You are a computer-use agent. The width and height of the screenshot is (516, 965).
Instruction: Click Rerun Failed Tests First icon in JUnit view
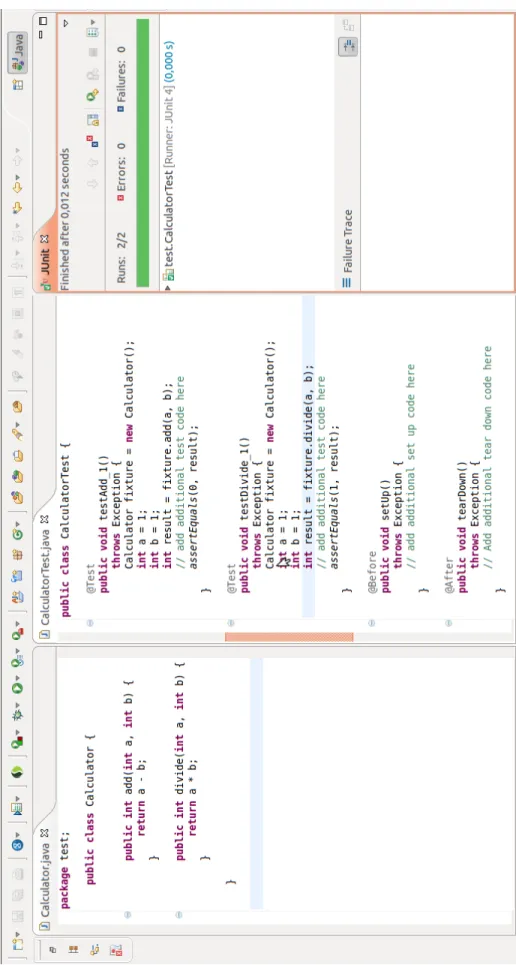[x=93, y=74]
